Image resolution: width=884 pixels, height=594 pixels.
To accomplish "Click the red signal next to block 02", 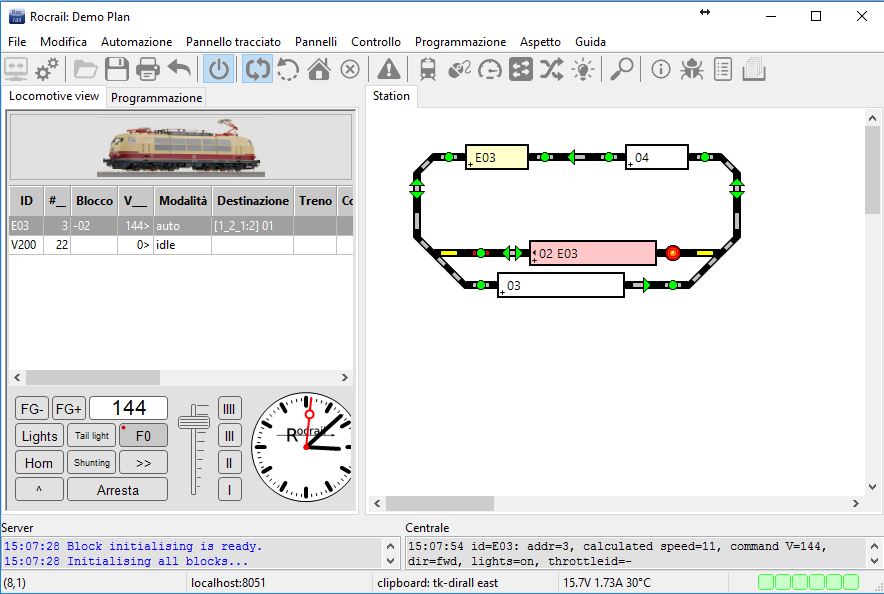I will [x=673, y=253].
